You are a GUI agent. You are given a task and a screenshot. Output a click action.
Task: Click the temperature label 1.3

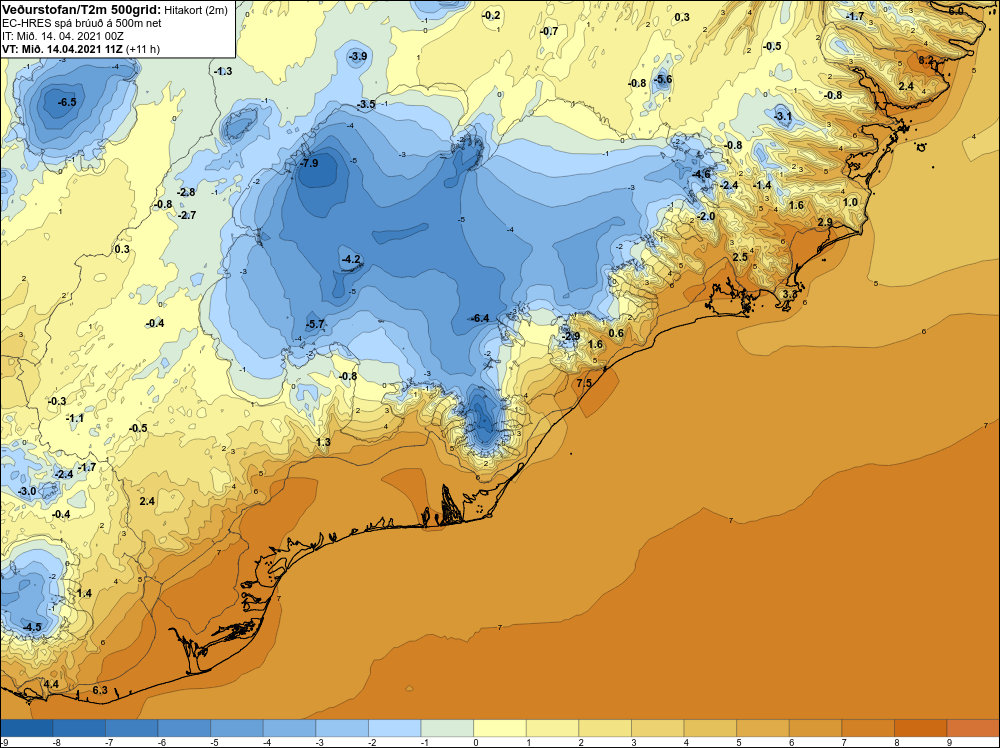click(323, 442)
